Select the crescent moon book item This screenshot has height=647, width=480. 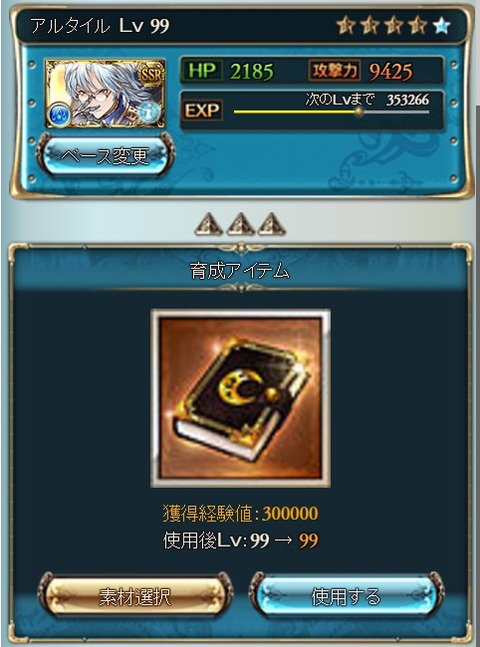pos(241,399)
